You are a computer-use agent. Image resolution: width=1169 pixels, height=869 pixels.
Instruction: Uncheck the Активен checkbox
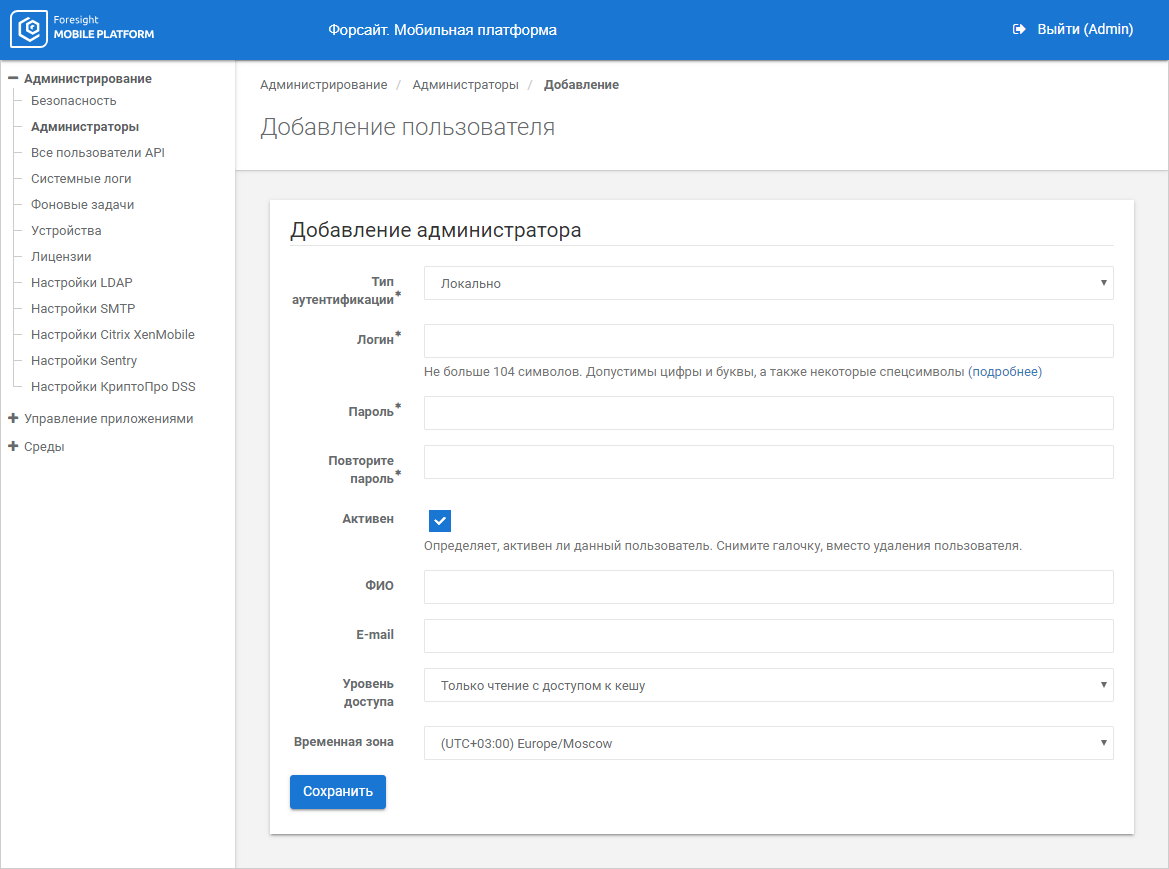point(440,521)
